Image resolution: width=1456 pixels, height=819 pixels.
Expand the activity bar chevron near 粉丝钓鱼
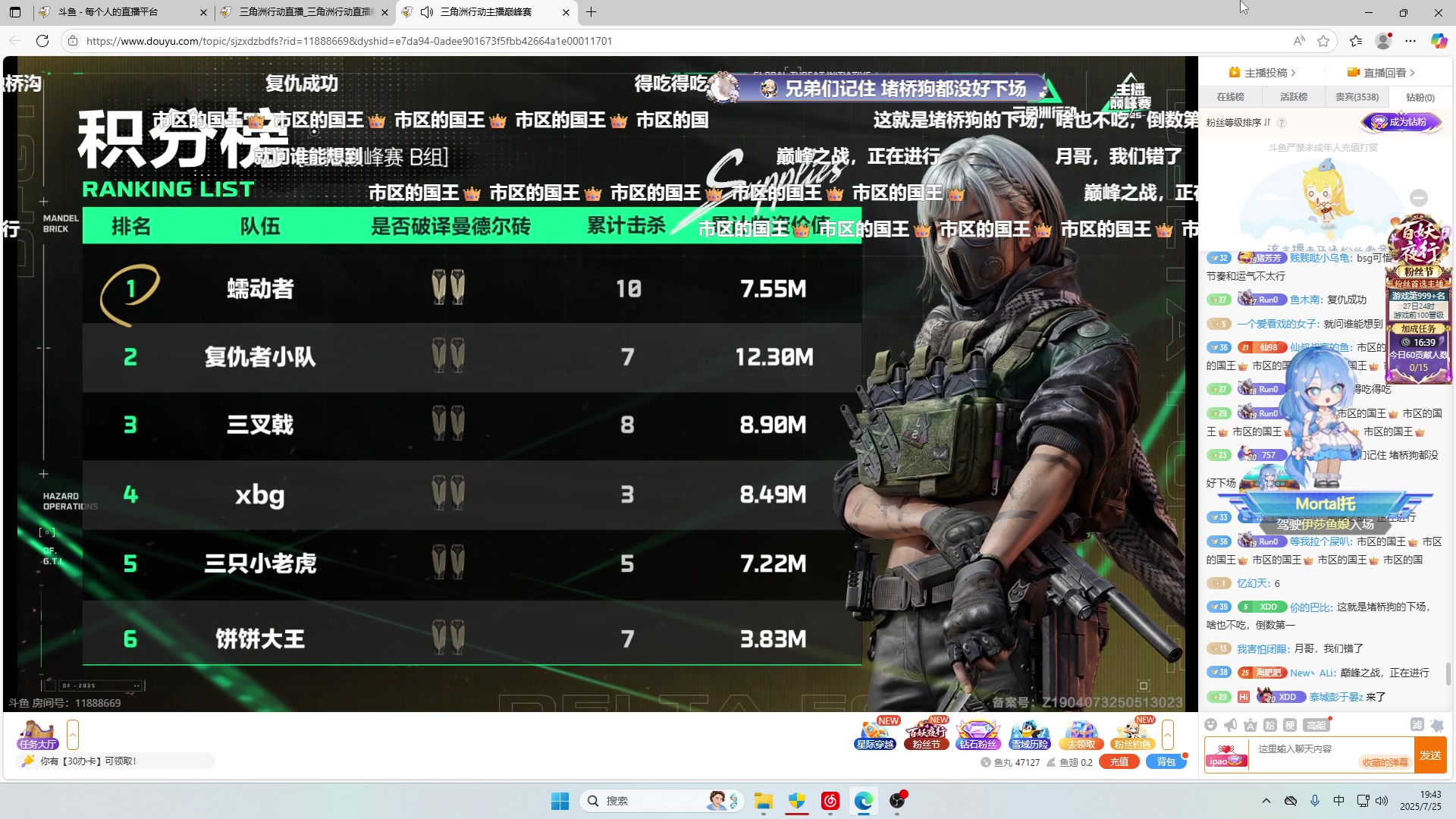point(1168,734)
